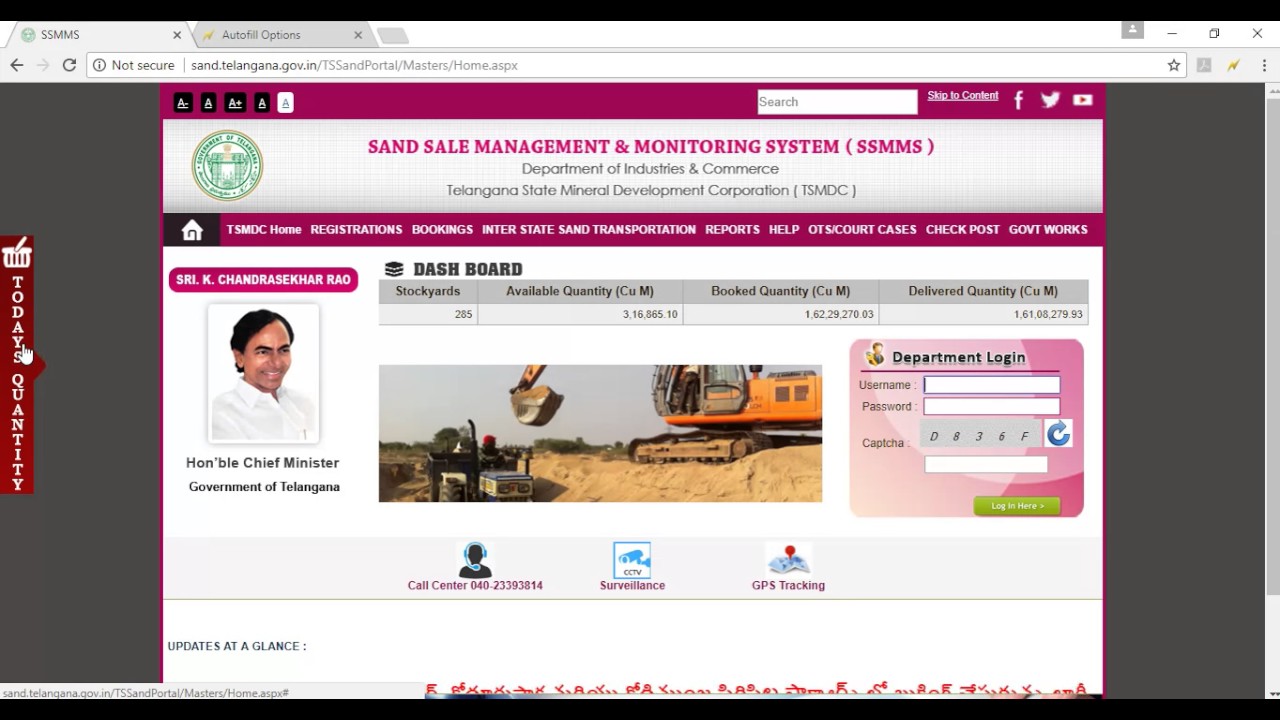Click the Username input field

point(992,385)
